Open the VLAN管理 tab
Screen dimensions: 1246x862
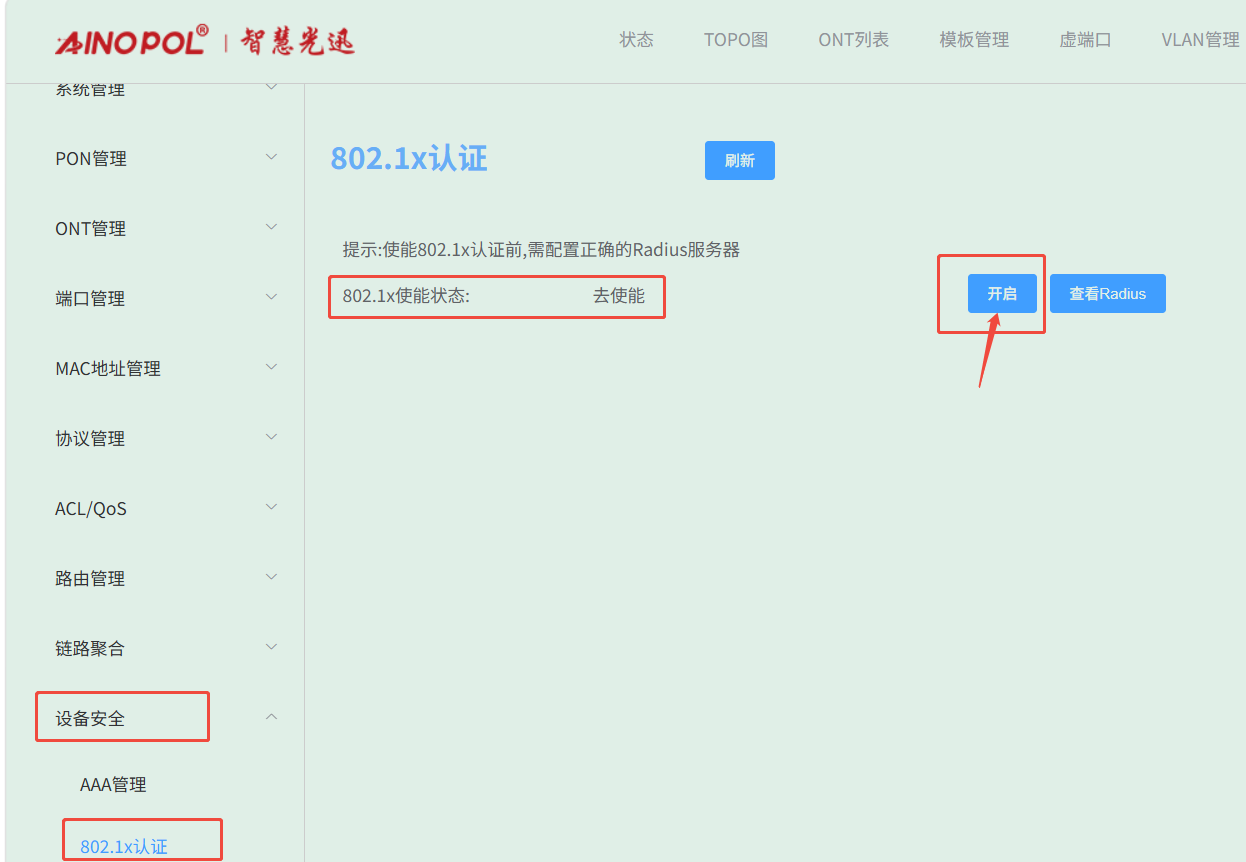pyautogui.click(x=1200, y=40)
